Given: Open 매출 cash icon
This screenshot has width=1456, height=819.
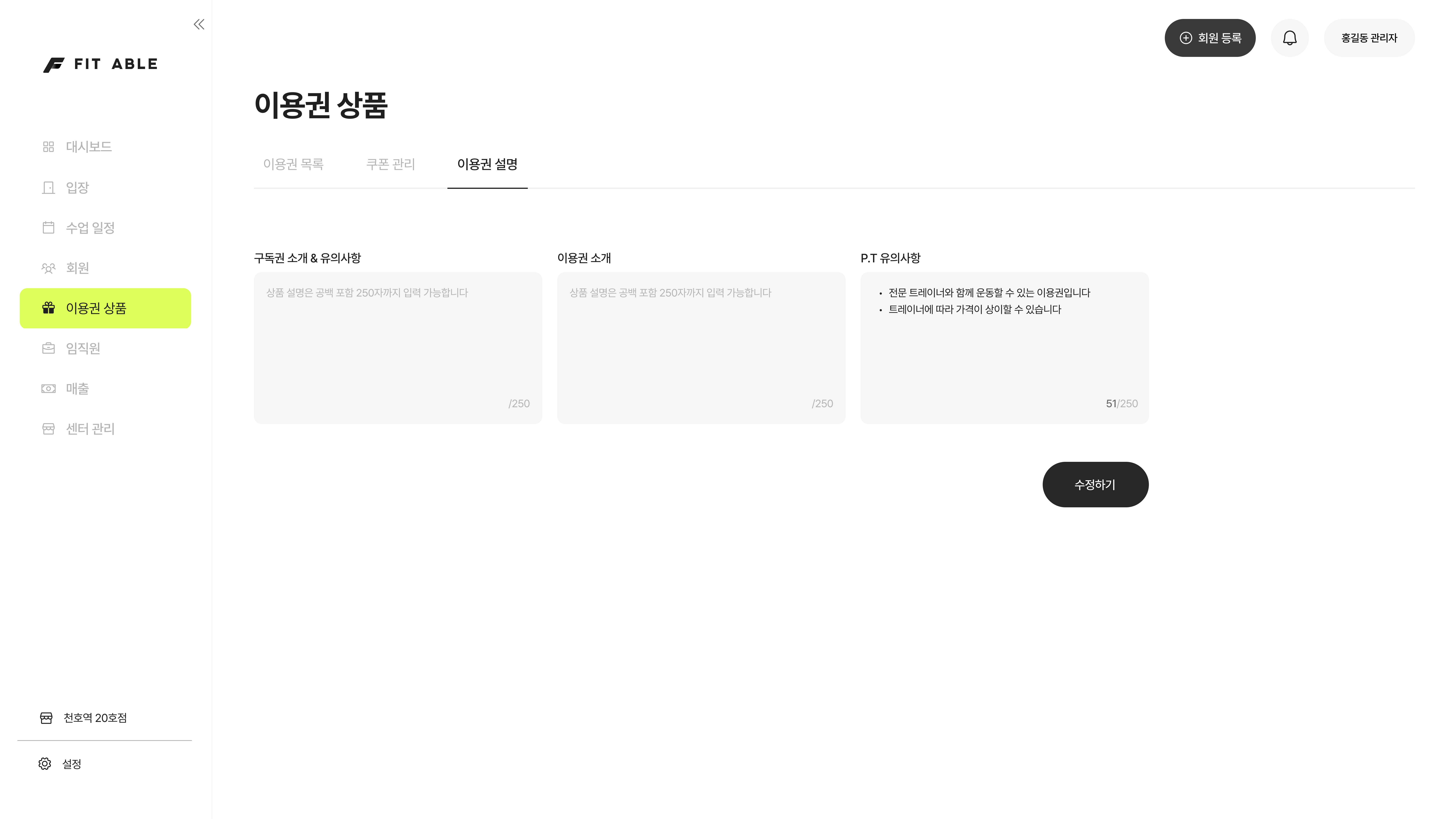Looking at the screenshot, I should click(x=49, y=389).
